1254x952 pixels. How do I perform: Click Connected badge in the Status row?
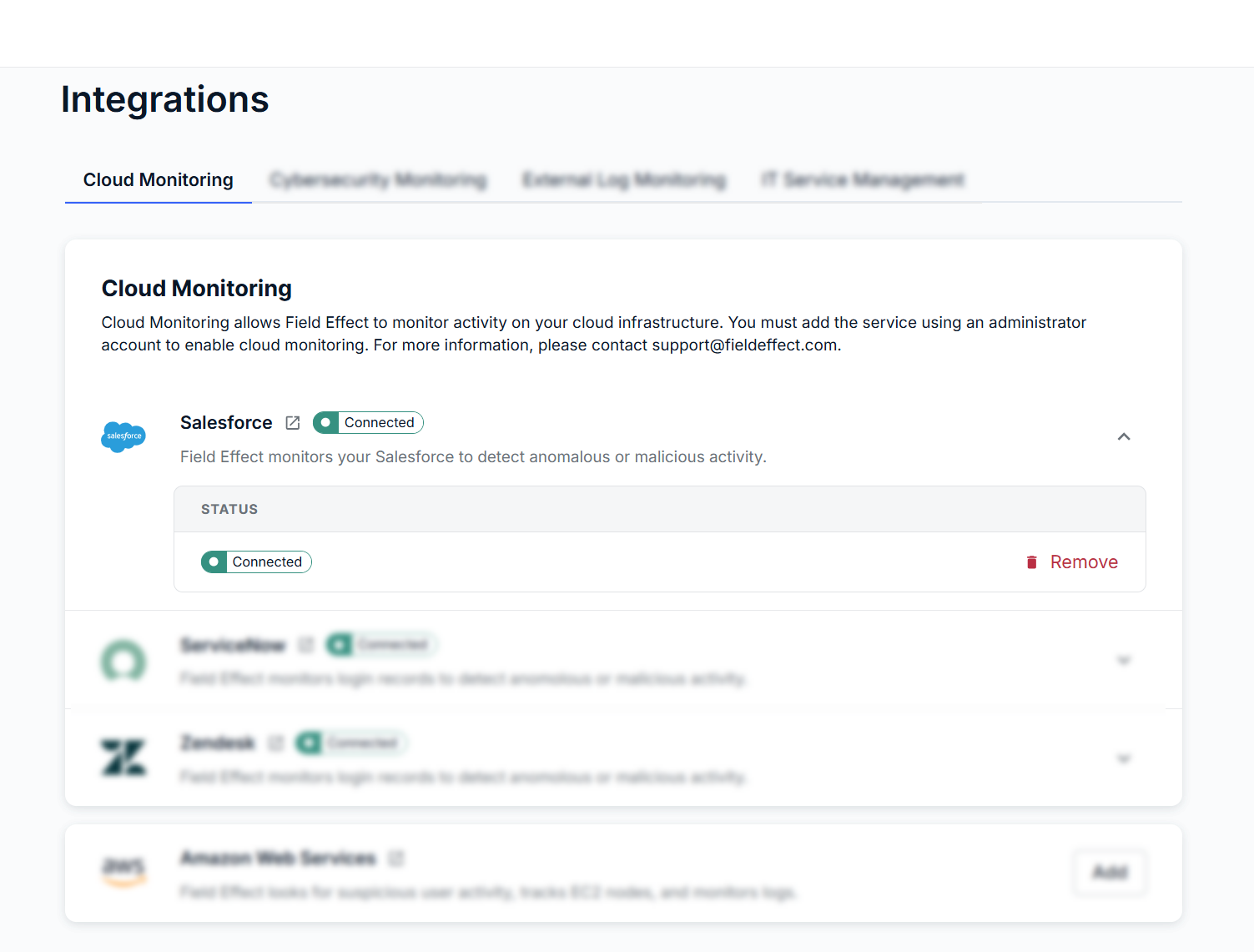256,562
